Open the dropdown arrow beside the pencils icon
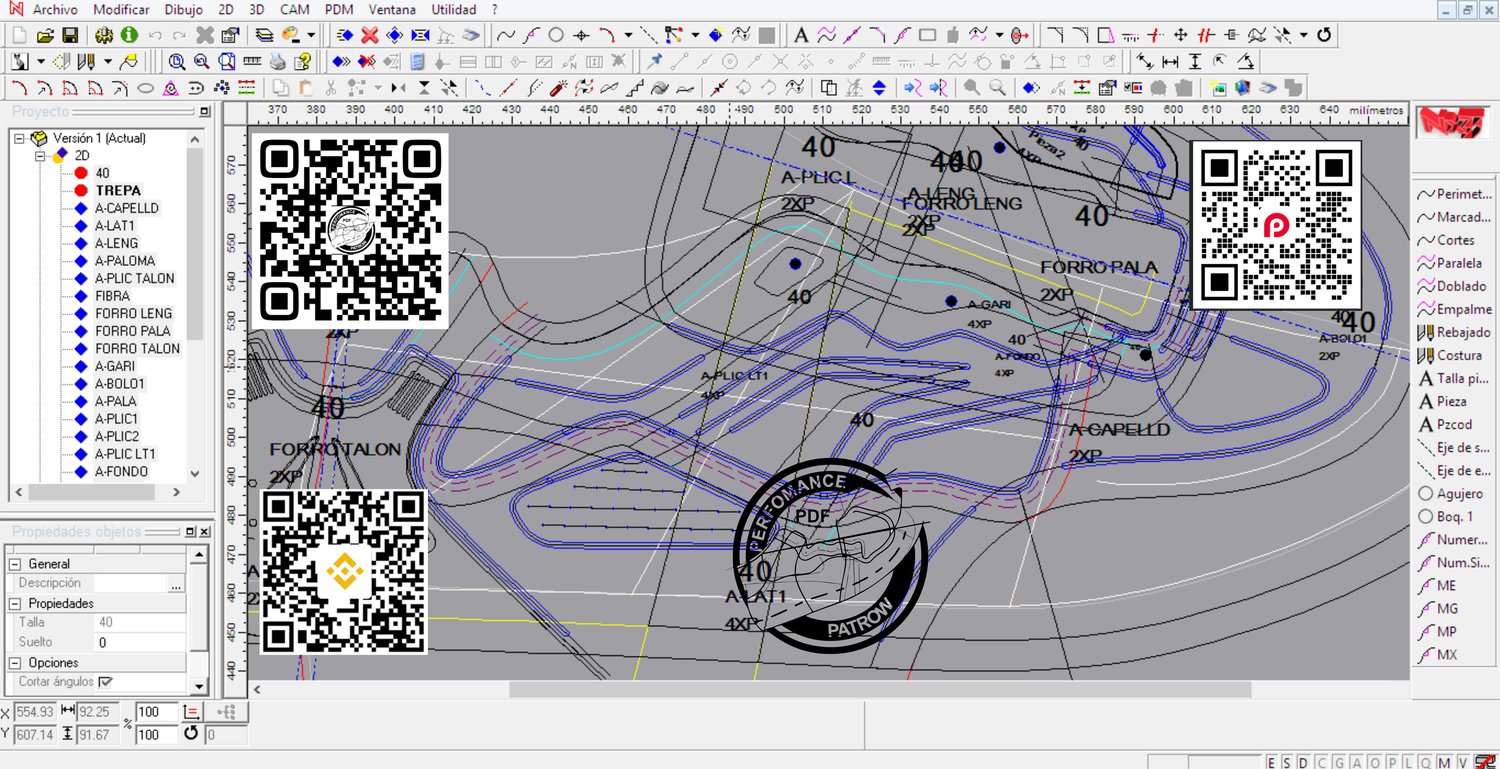The image size is (1500, 769). (x=108, y=61)
